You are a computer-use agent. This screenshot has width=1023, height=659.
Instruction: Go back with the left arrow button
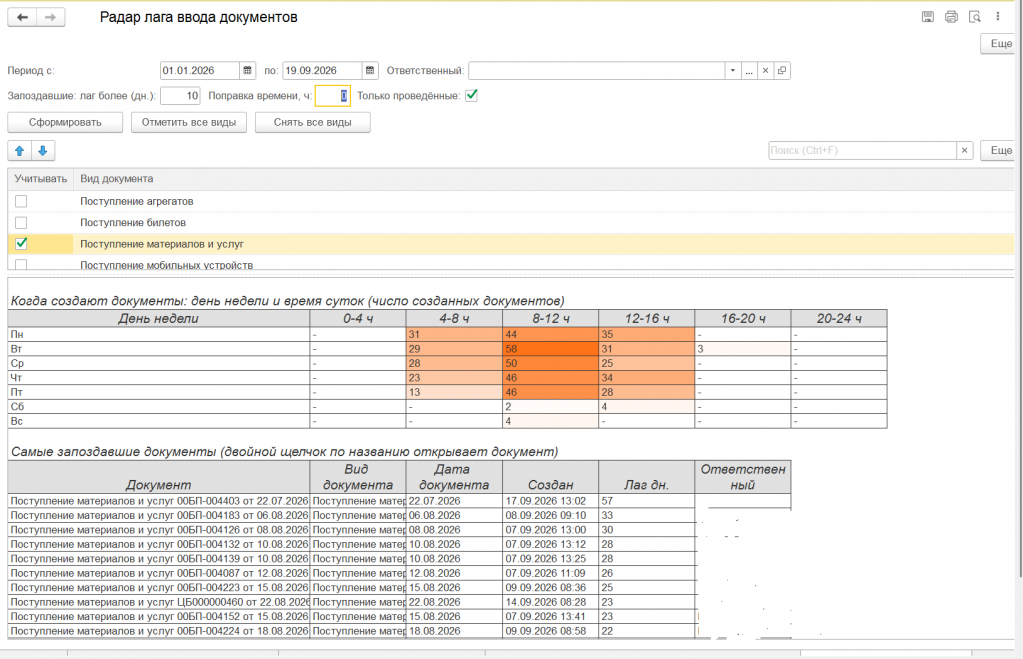(22, 18)
